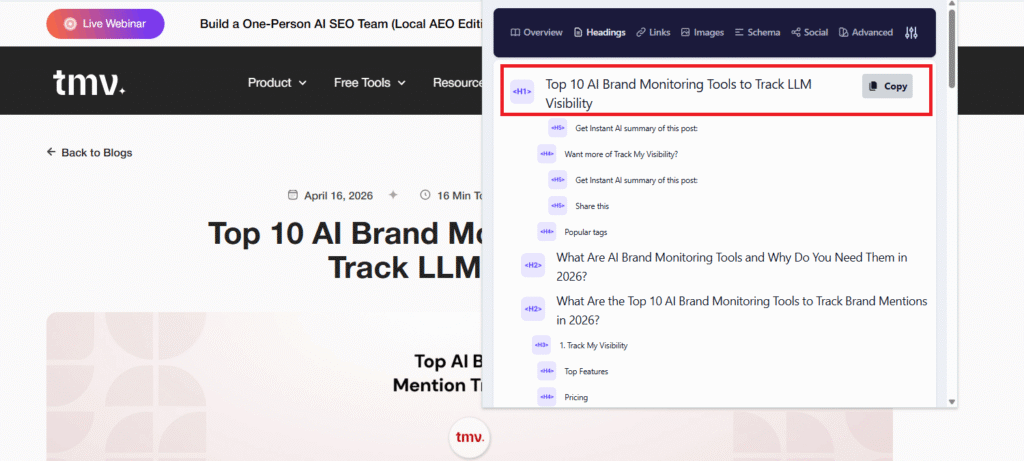Viewport: 1024px width, 461px height.
Task: Select H1 'Top 10 AI Brand Monitoring Tools' heading
Action: click(679, 93)
